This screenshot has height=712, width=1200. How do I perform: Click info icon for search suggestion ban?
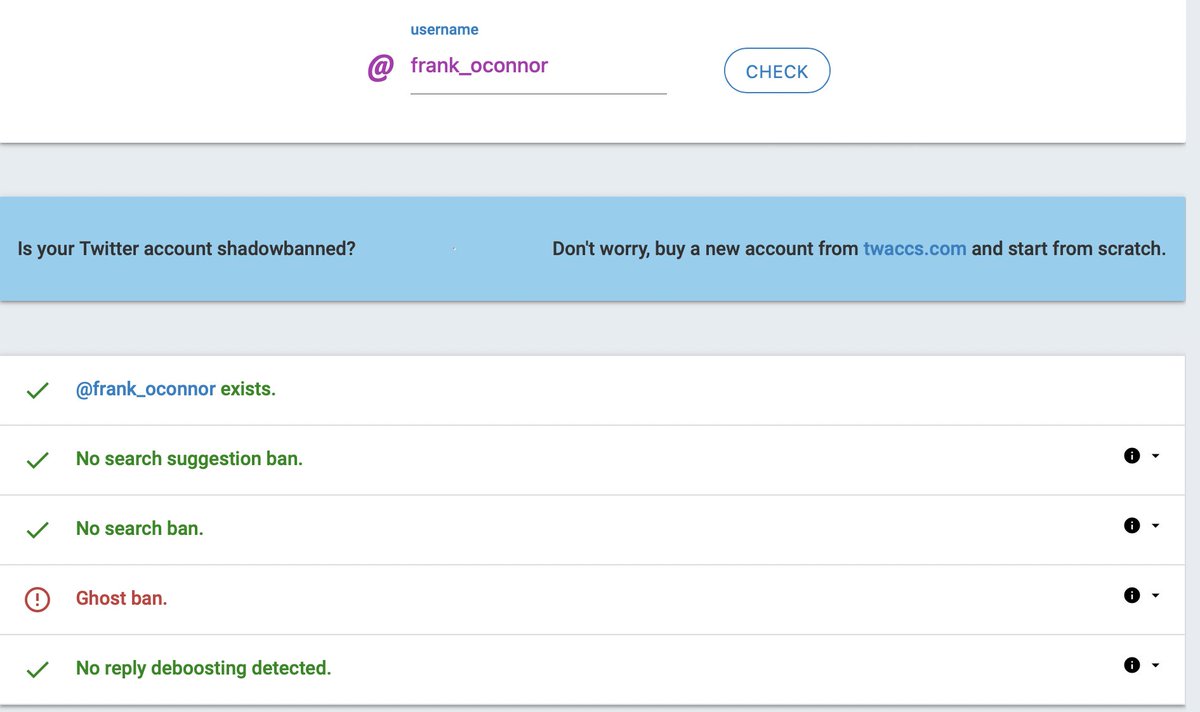point(1132,456)
